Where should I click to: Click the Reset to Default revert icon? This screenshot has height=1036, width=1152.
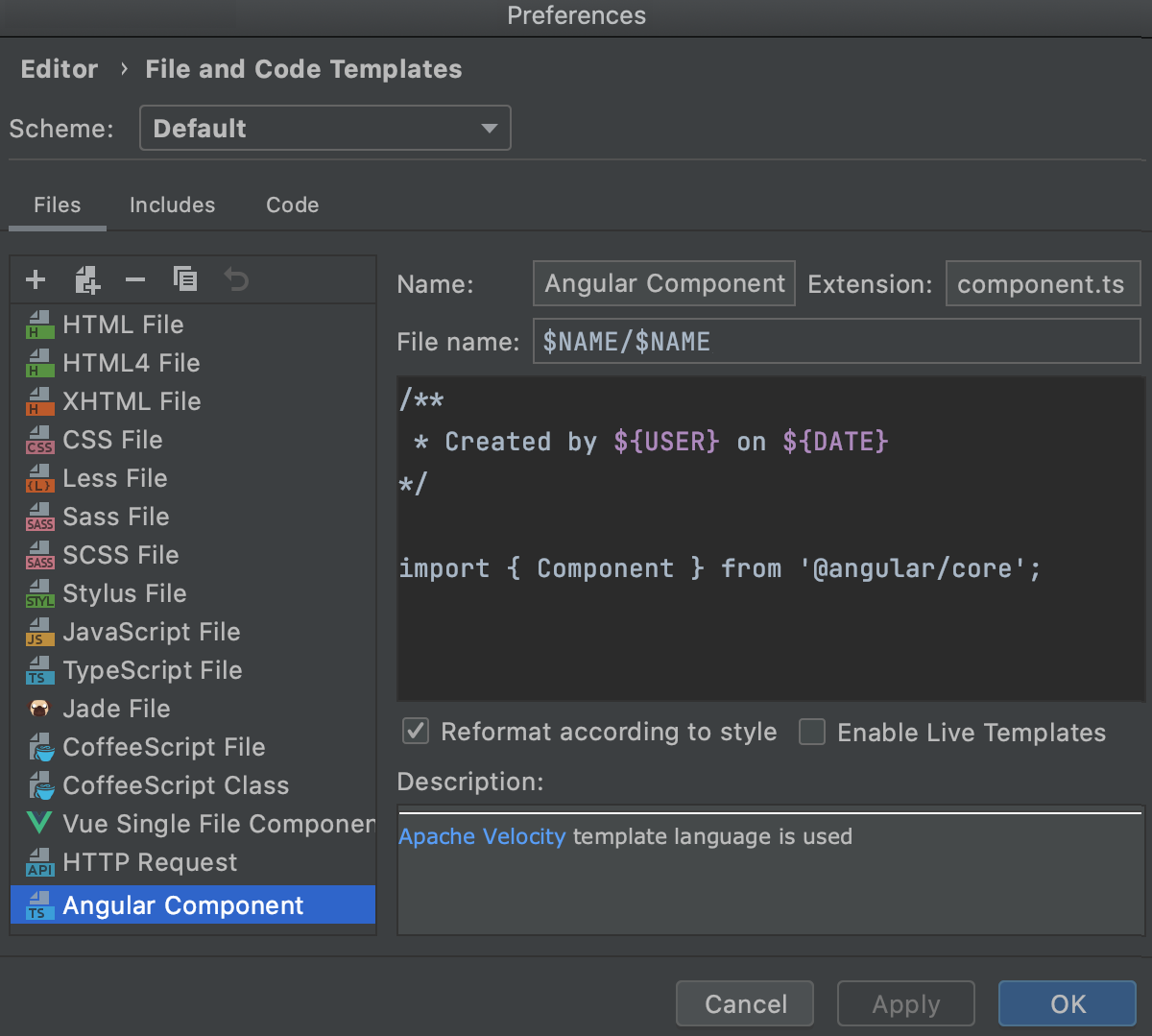click(235, 279)
